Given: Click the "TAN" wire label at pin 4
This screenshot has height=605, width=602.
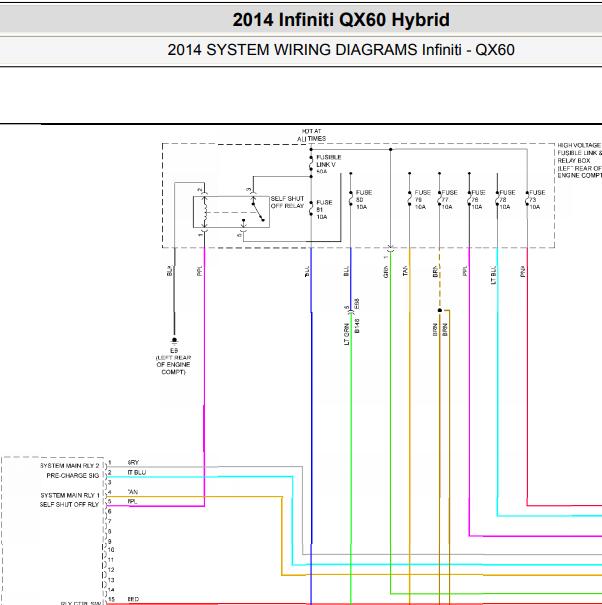Looking at the screenshot, I should (x=132, y=492).
